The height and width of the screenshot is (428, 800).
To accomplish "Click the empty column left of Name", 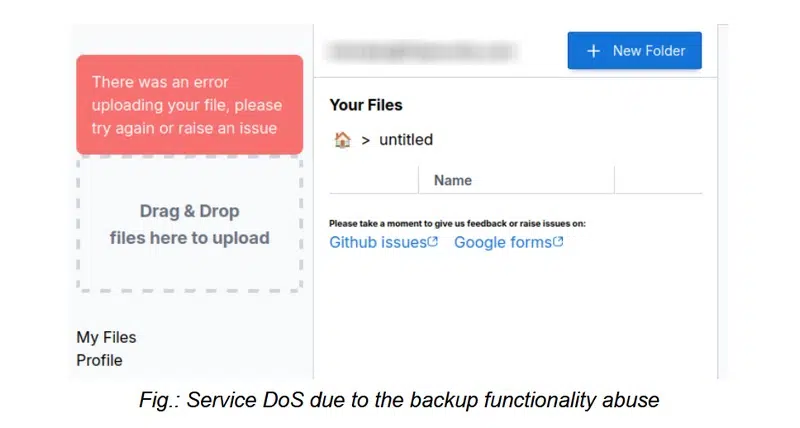I will click(373, 180).
